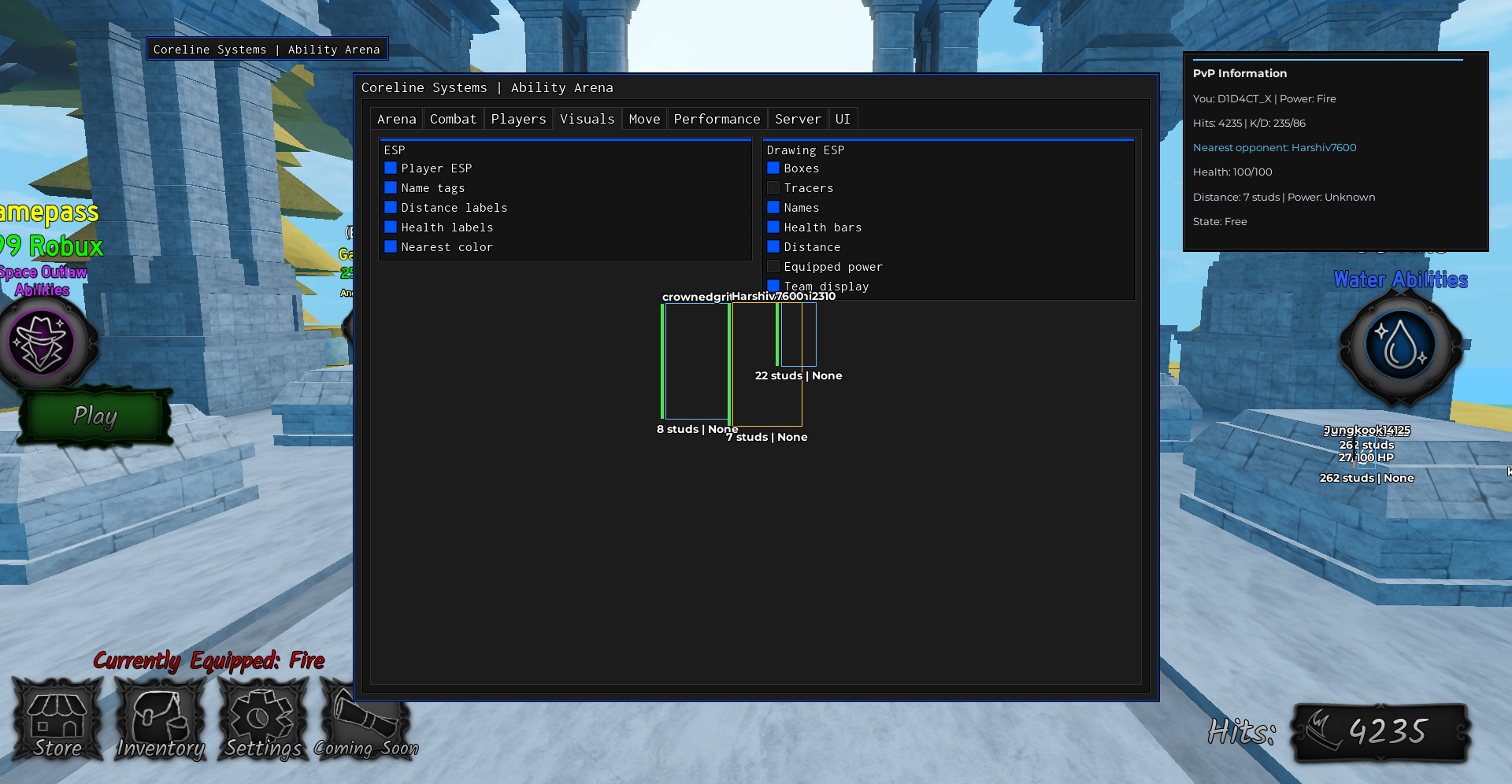Click the Coreline Systems window title bar

(756, 87)
